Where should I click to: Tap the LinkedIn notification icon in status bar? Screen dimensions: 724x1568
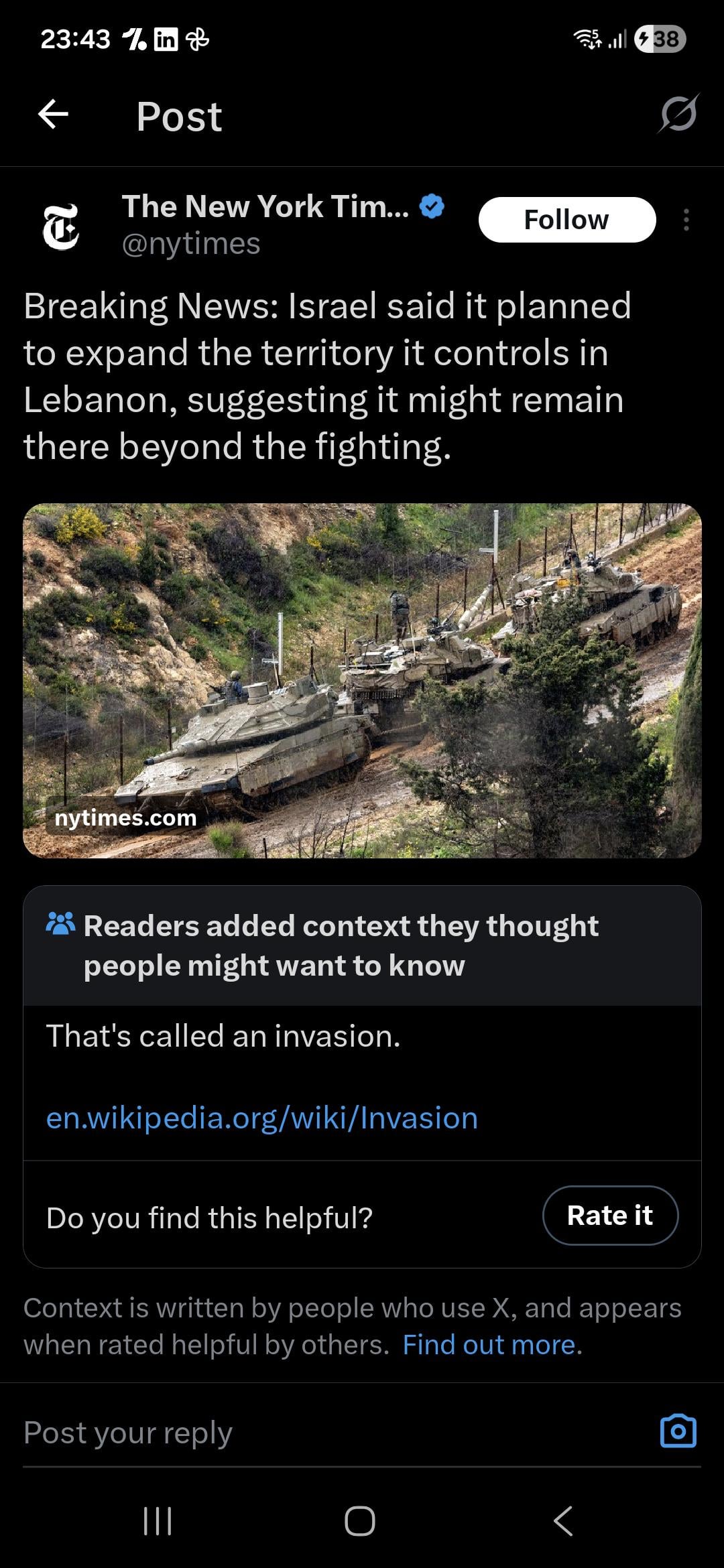pos(166,40)
